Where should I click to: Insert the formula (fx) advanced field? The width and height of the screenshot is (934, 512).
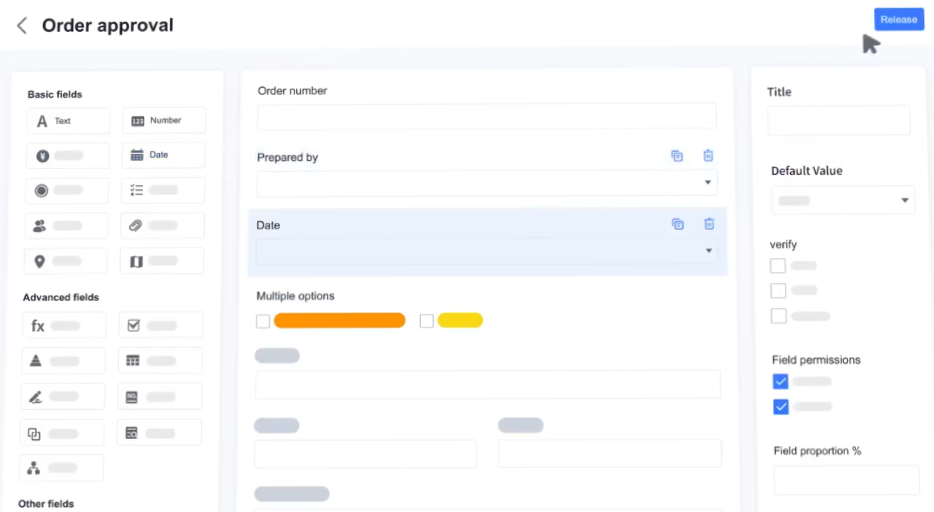tap(64, 326)
